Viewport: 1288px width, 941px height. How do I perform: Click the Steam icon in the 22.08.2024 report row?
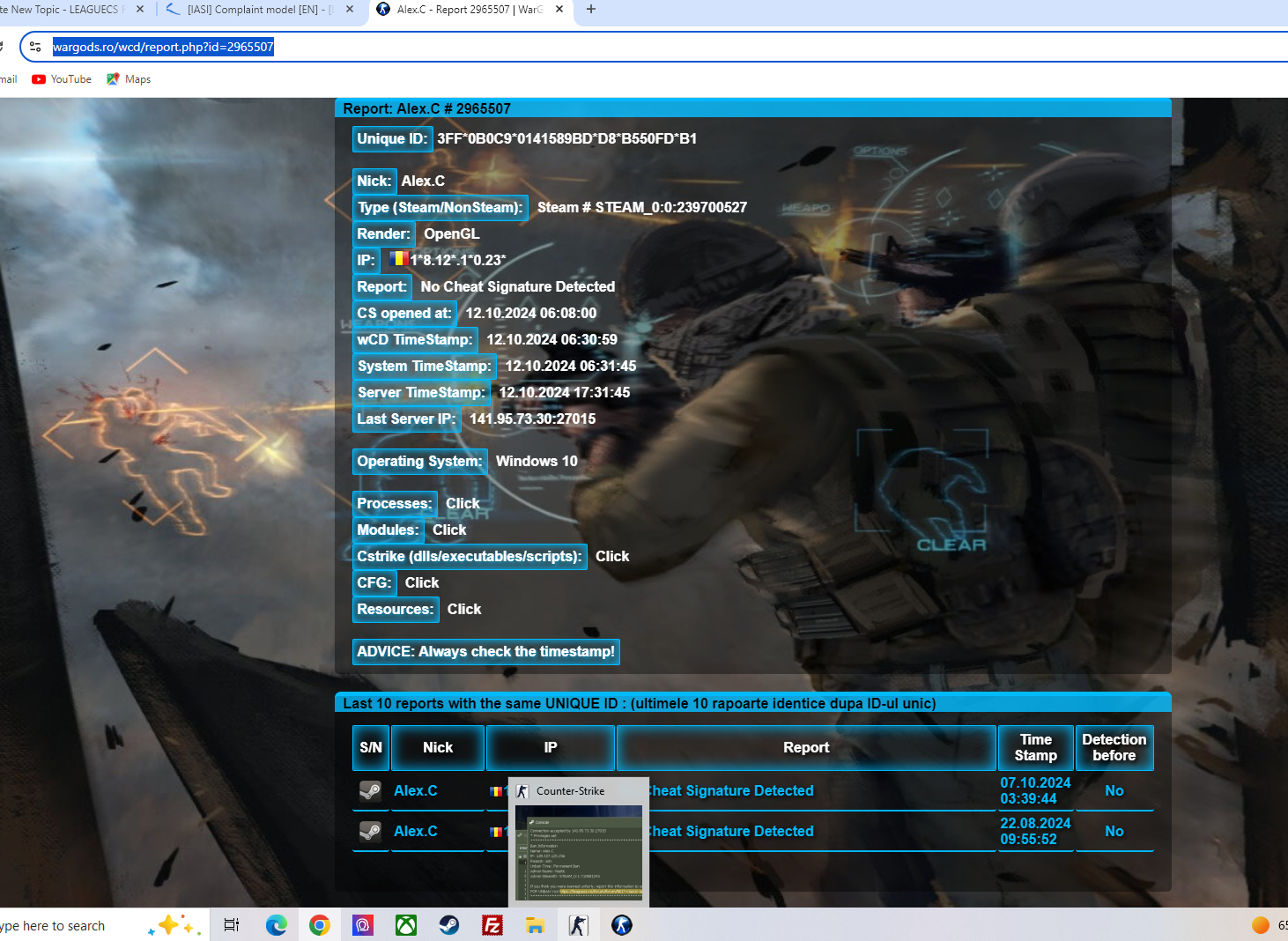(x=370, y=832)
